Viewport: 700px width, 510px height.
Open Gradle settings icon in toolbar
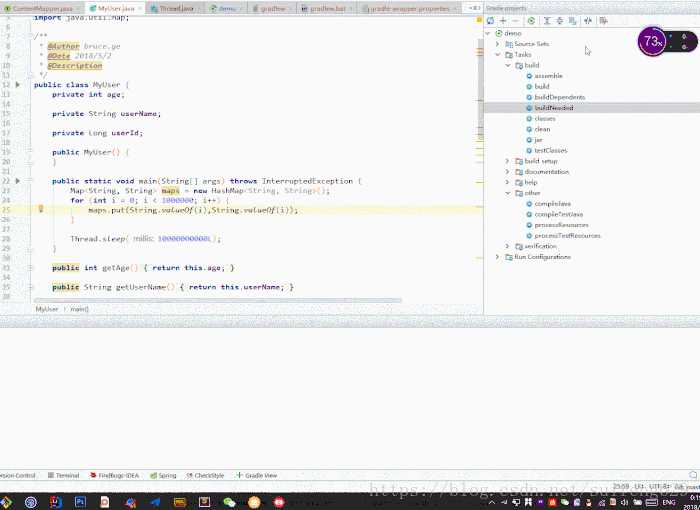pyautogui.click(x=604, y=21)
